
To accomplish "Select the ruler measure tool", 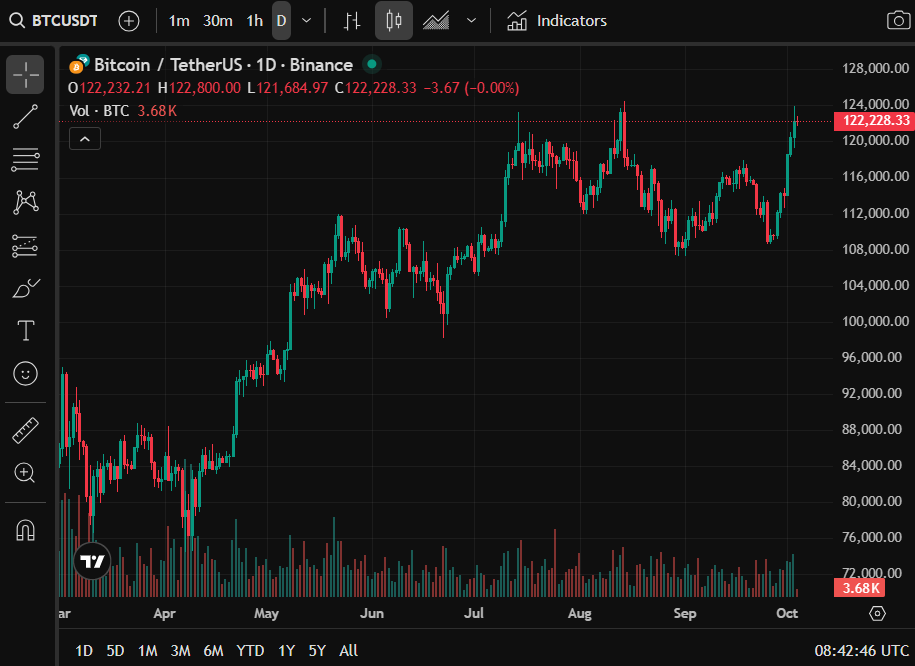I will click(25, 431).
